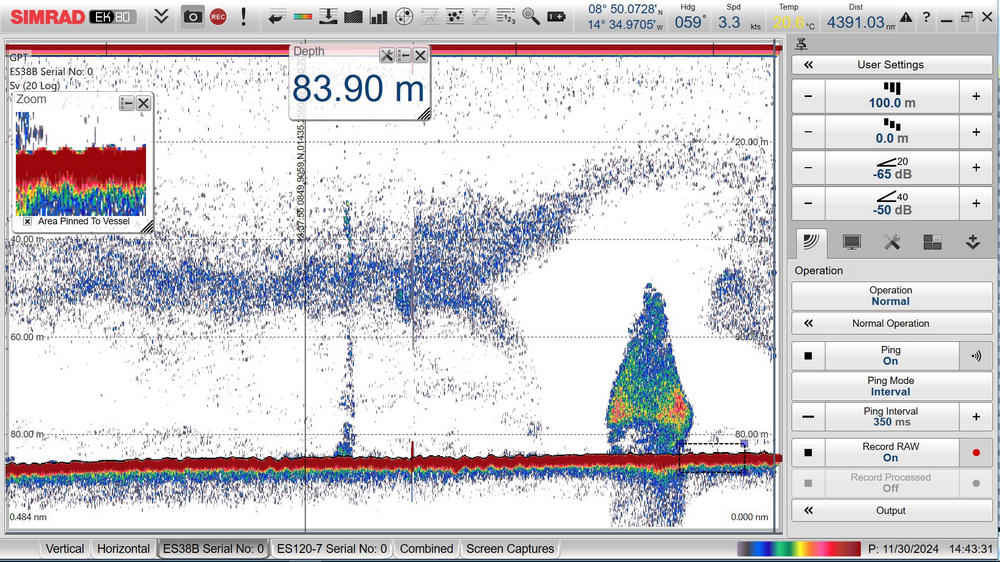Click the battery status icon
Viewport: 1000px width, 562px height.
tap(556, 17)
